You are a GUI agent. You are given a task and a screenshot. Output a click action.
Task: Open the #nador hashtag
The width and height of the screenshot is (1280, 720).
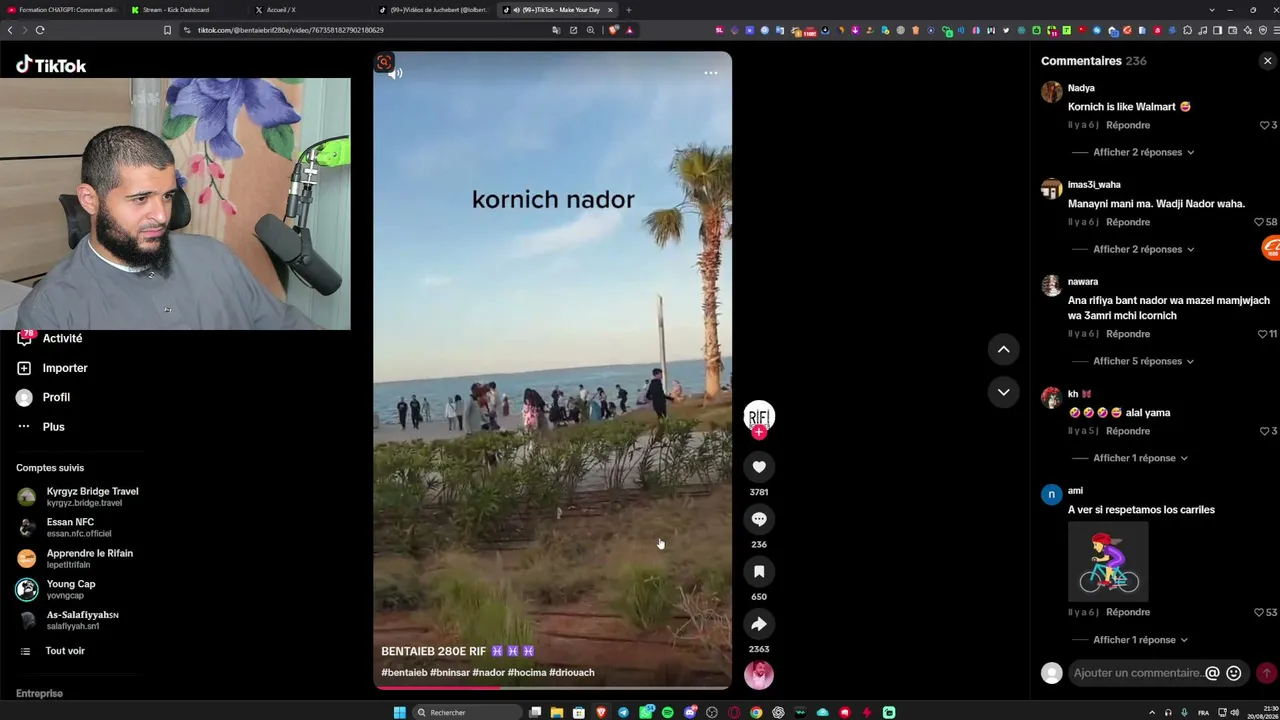pos(489,673)
